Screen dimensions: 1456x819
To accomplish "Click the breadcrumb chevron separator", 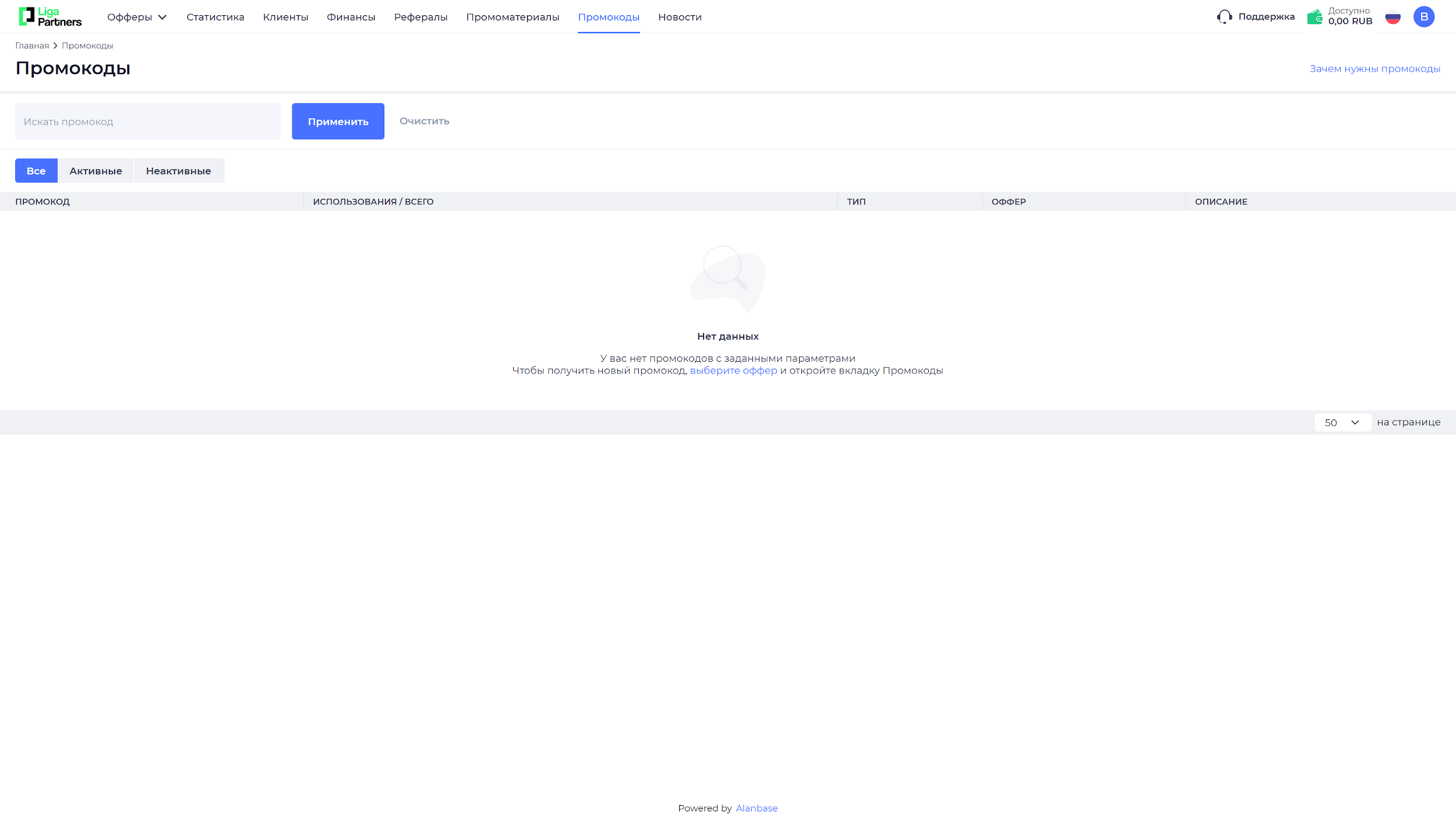I will 55,45.
